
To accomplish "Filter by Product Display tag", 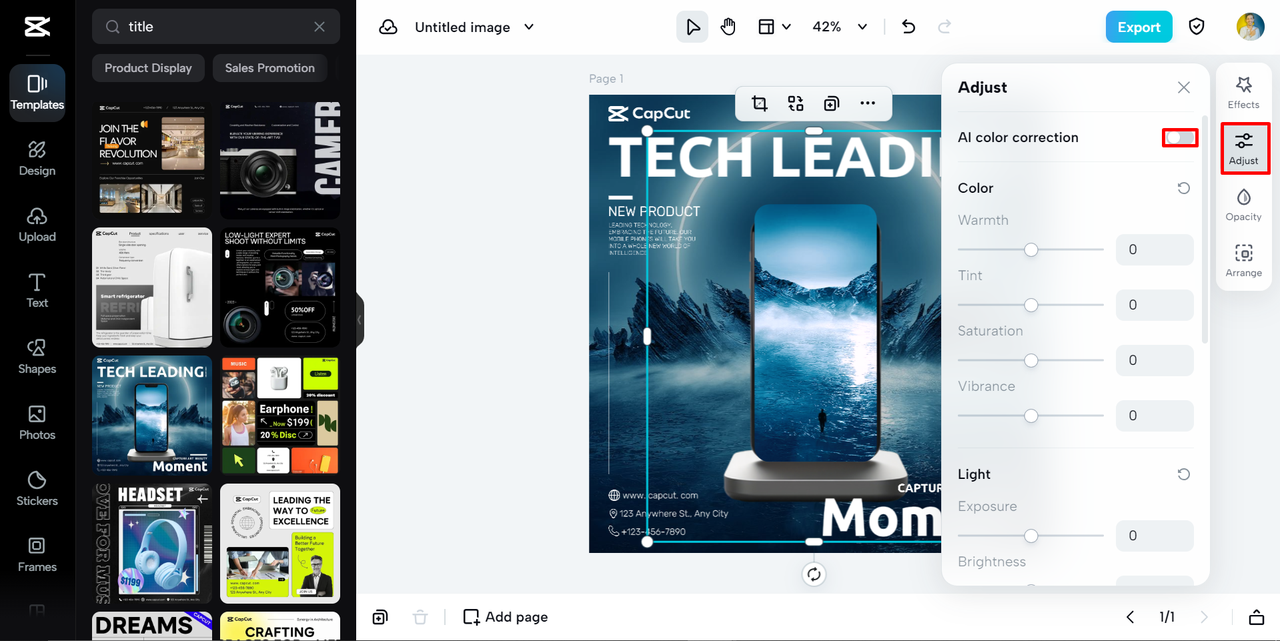I will (x=148, y=68).
